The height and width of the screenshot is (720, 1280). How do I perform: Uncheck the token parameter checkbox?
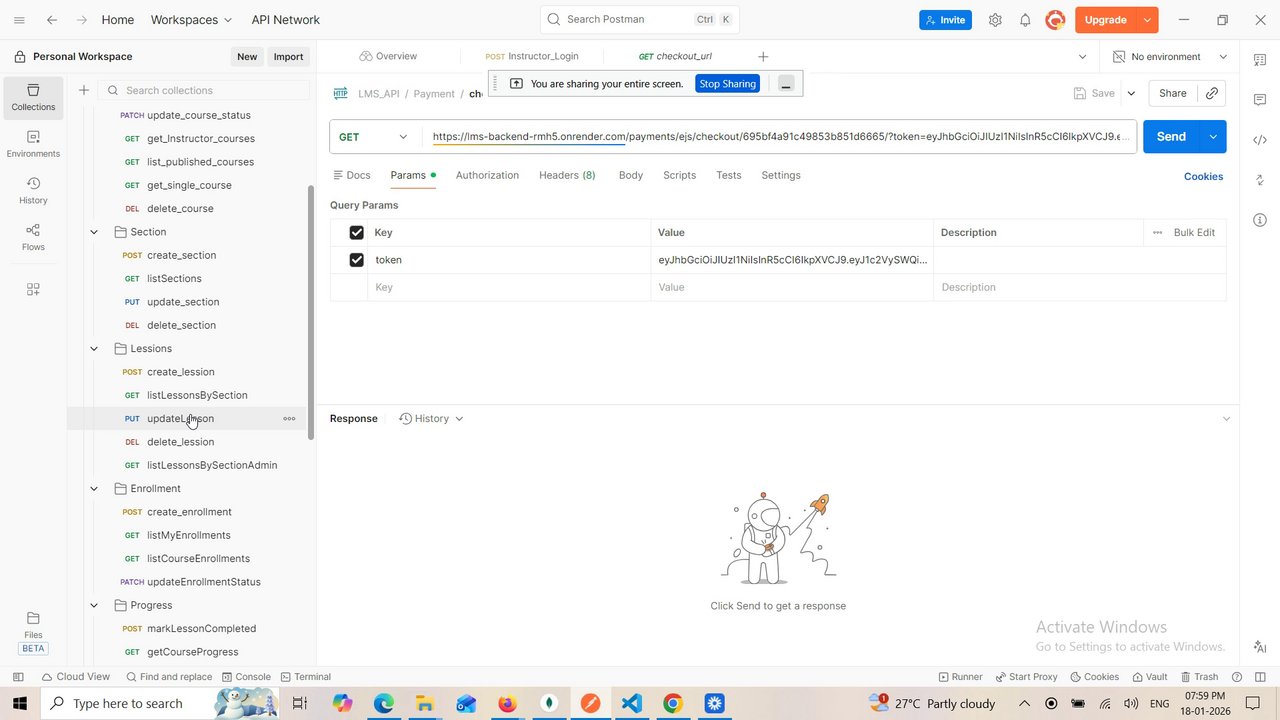(356, 260)
